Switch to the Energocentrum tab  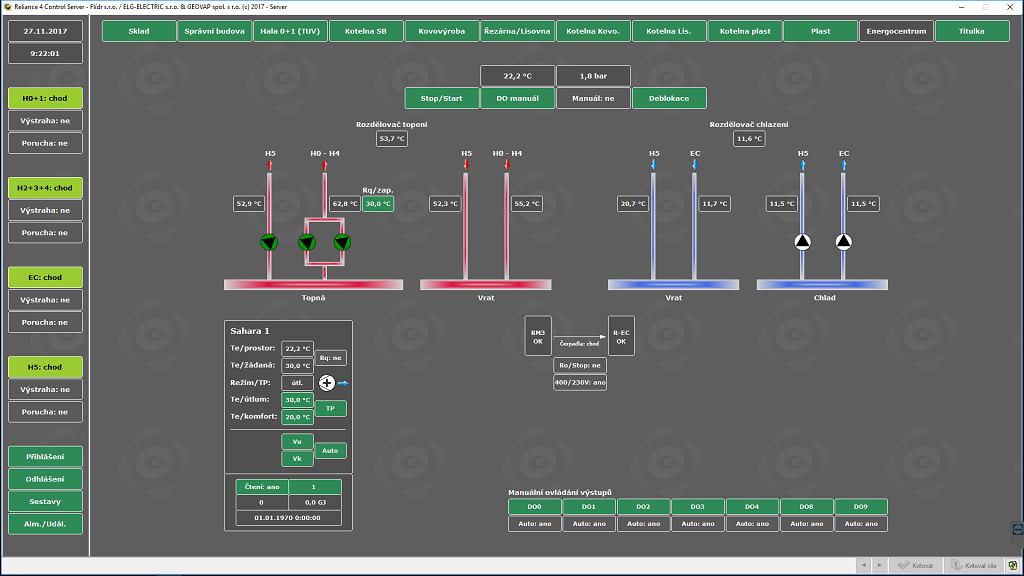click(x=895, y=31)
